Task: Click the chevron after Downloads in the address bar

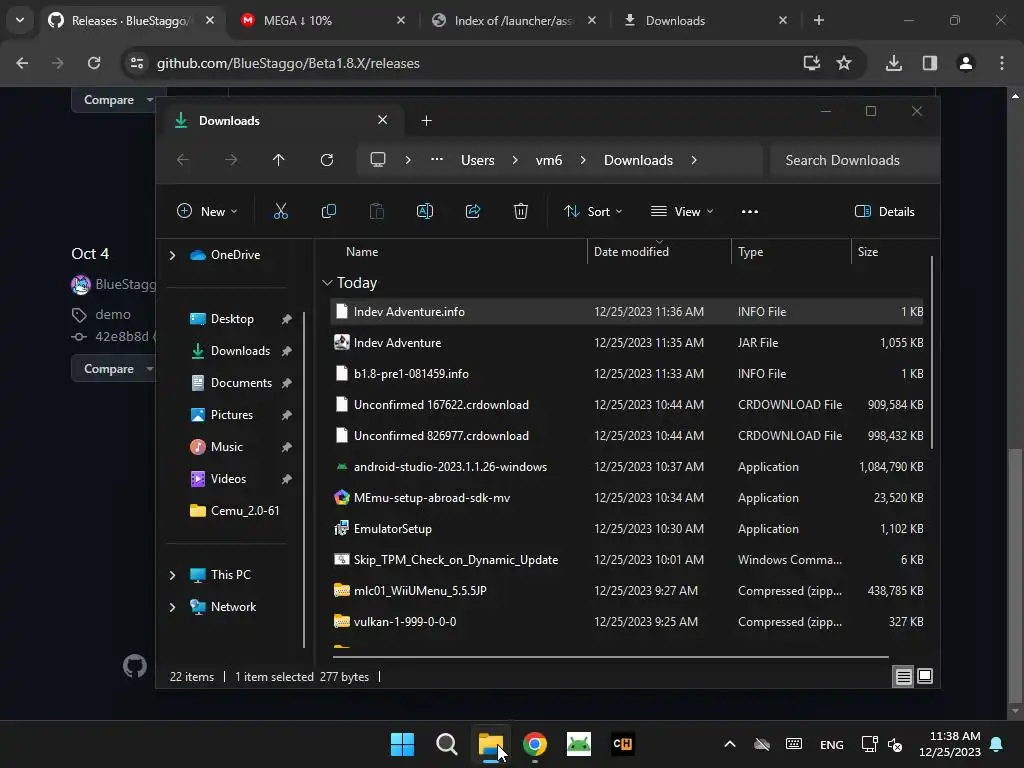Action: pyautogui.click(x=694, y=160)
